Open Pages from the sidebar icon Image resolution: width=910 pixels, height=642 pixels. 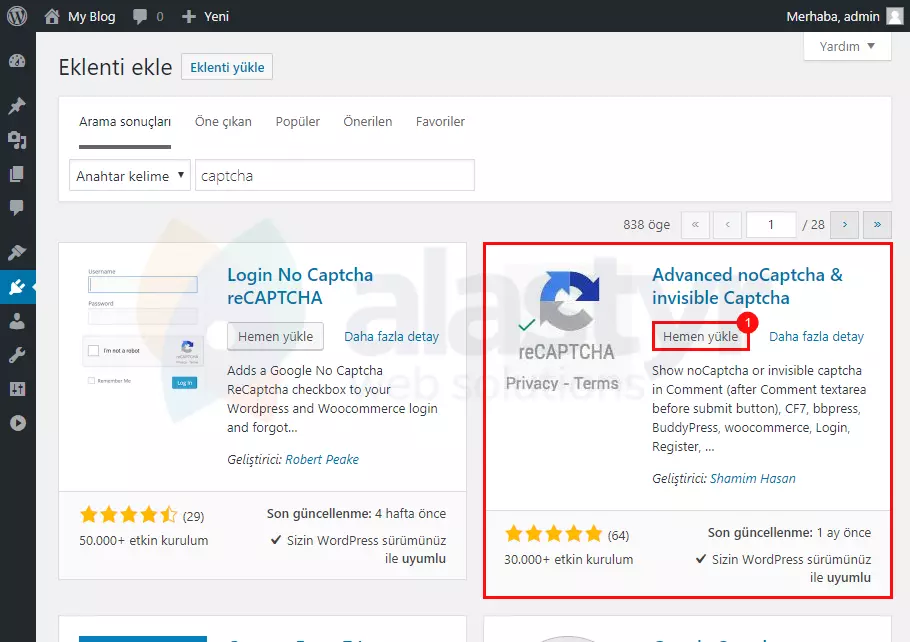[18, 172]
